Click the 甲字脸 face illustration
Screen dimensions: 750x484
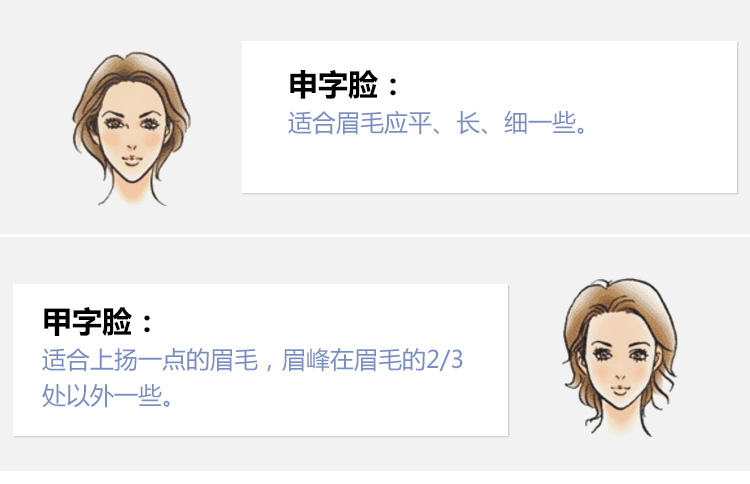(x=620, y=357)
